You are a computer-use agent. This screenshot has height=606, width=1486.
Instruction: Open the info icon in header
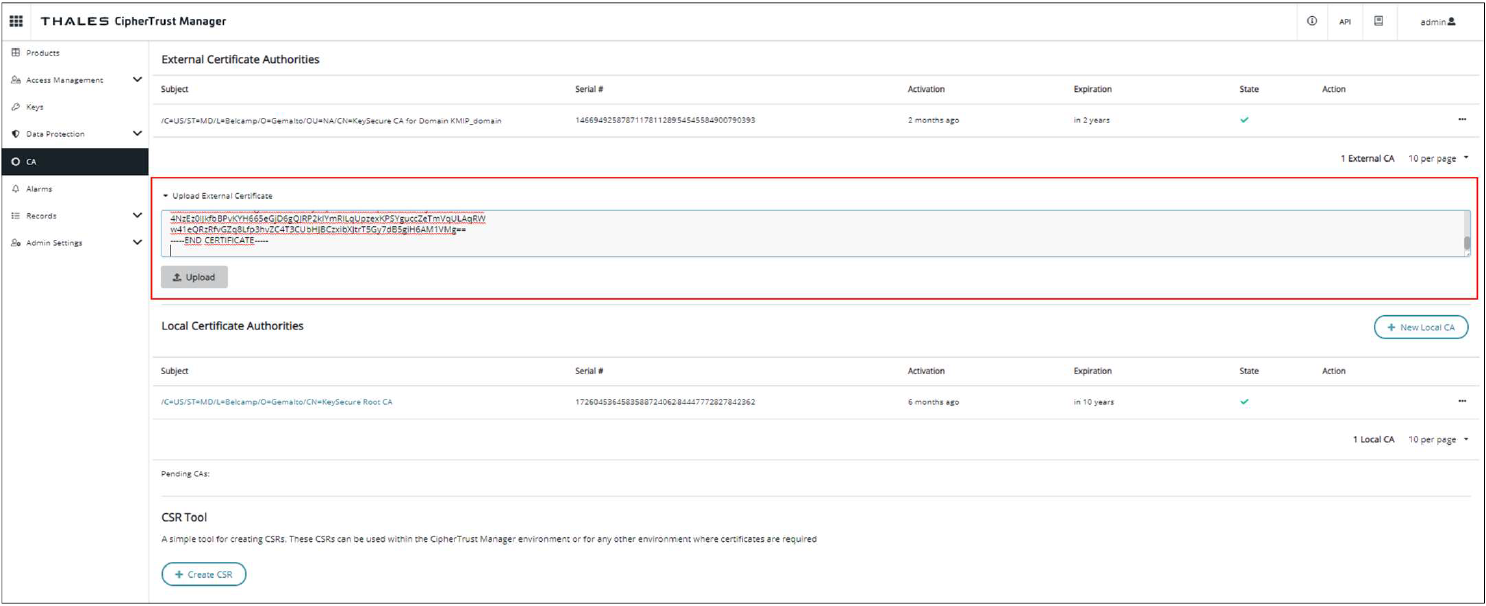click(x=1312, y=21)
